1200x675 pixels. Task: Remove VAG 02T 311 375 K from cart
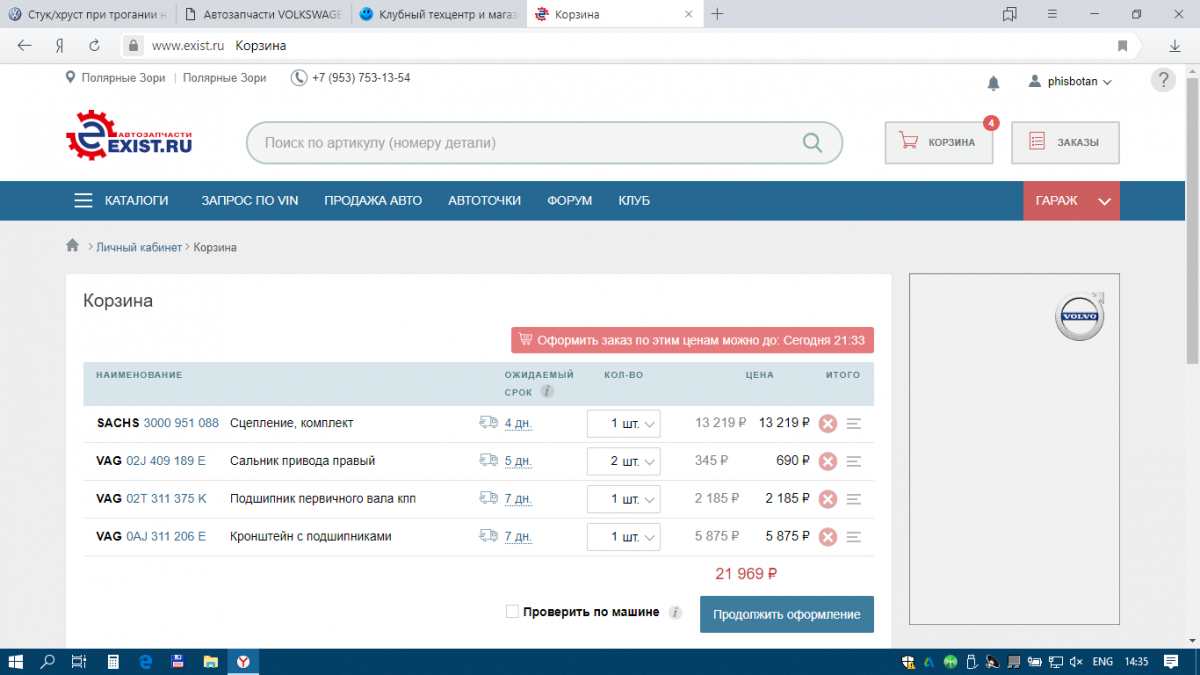tap(828, 499)
